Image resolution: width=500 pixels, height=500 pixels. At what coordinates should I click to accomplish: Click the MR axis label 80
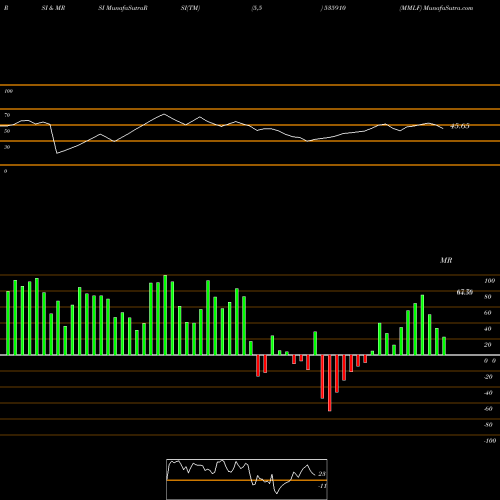point(488,297)
